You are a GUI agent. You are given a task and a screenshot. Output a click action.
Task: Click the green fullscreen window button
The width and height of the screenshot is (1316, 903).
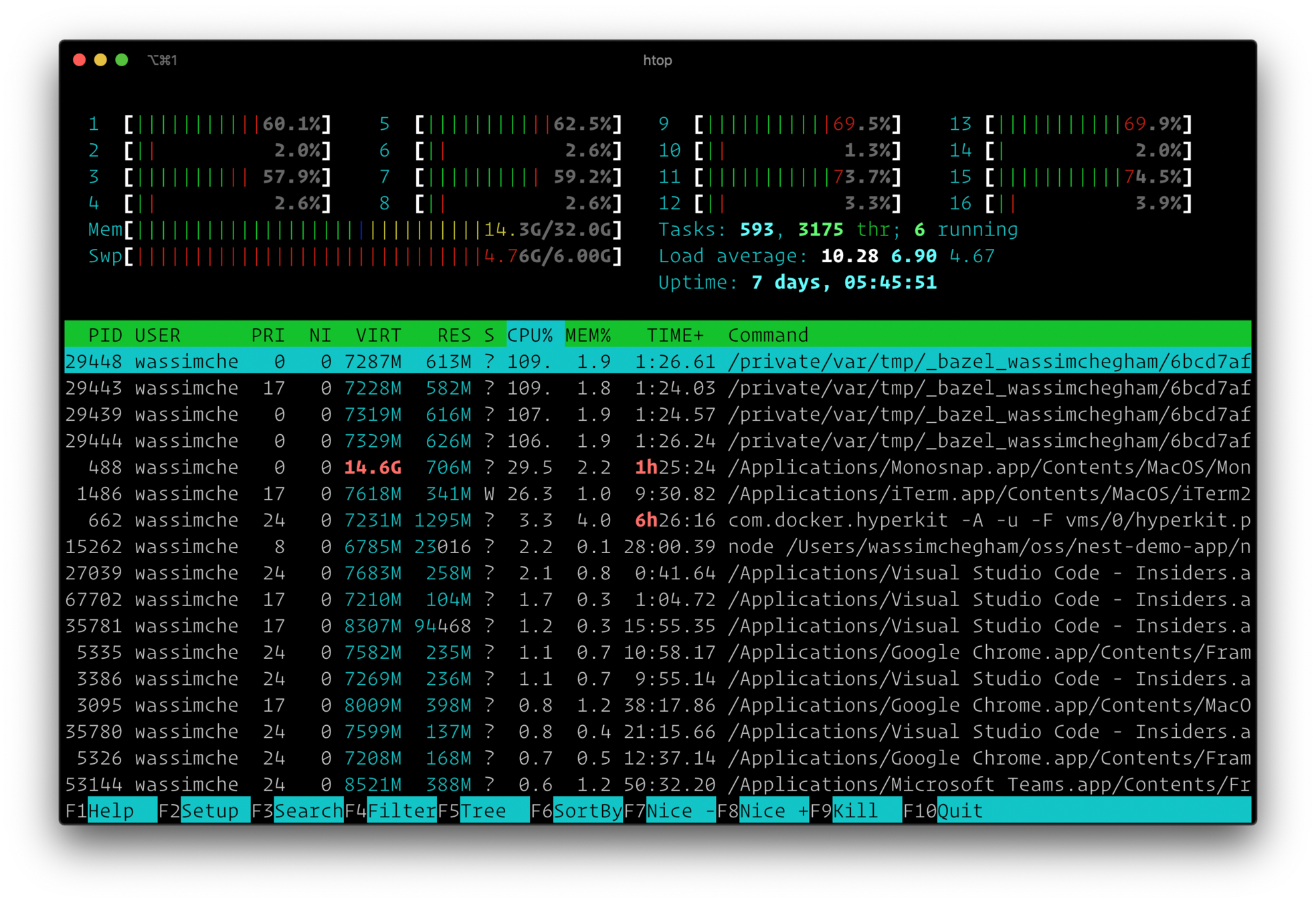pos(122,60)
